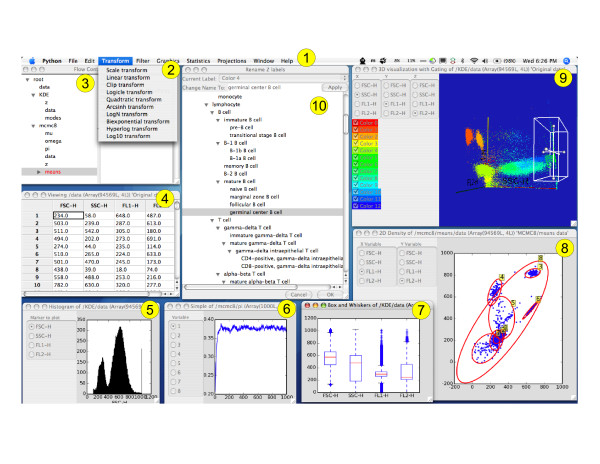
Task: Click table cell 234.0 in row 1
Action: (x=68, y=215)
